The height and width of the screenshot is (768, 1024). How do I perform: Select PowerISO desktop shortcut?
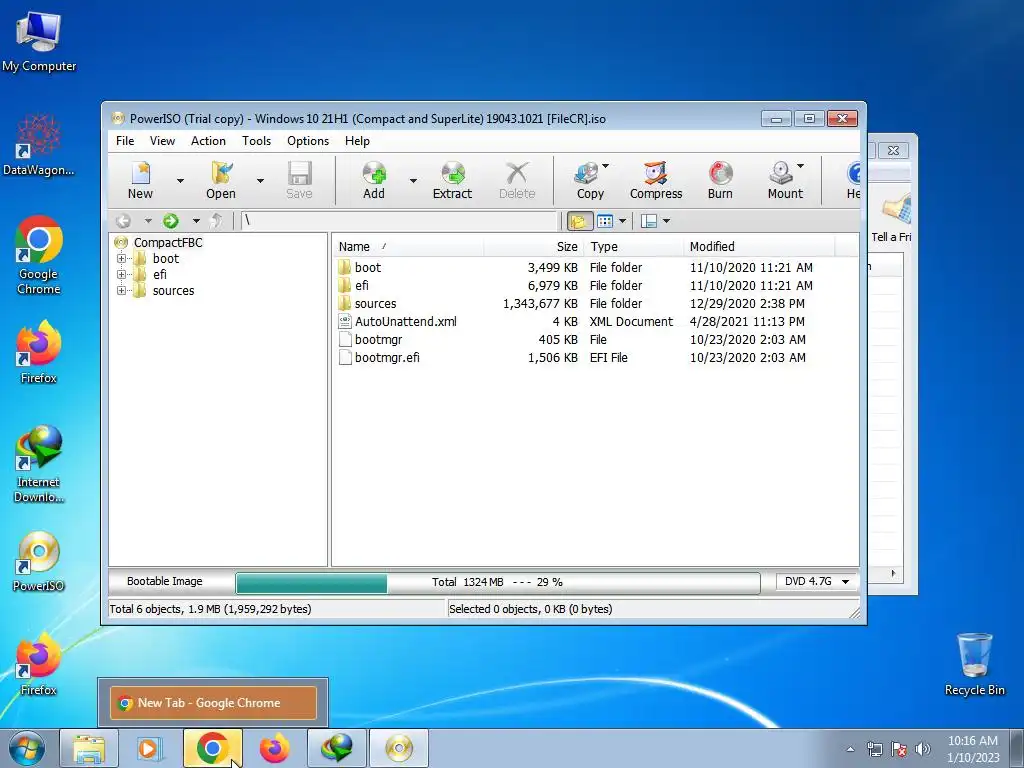point(39,562)
